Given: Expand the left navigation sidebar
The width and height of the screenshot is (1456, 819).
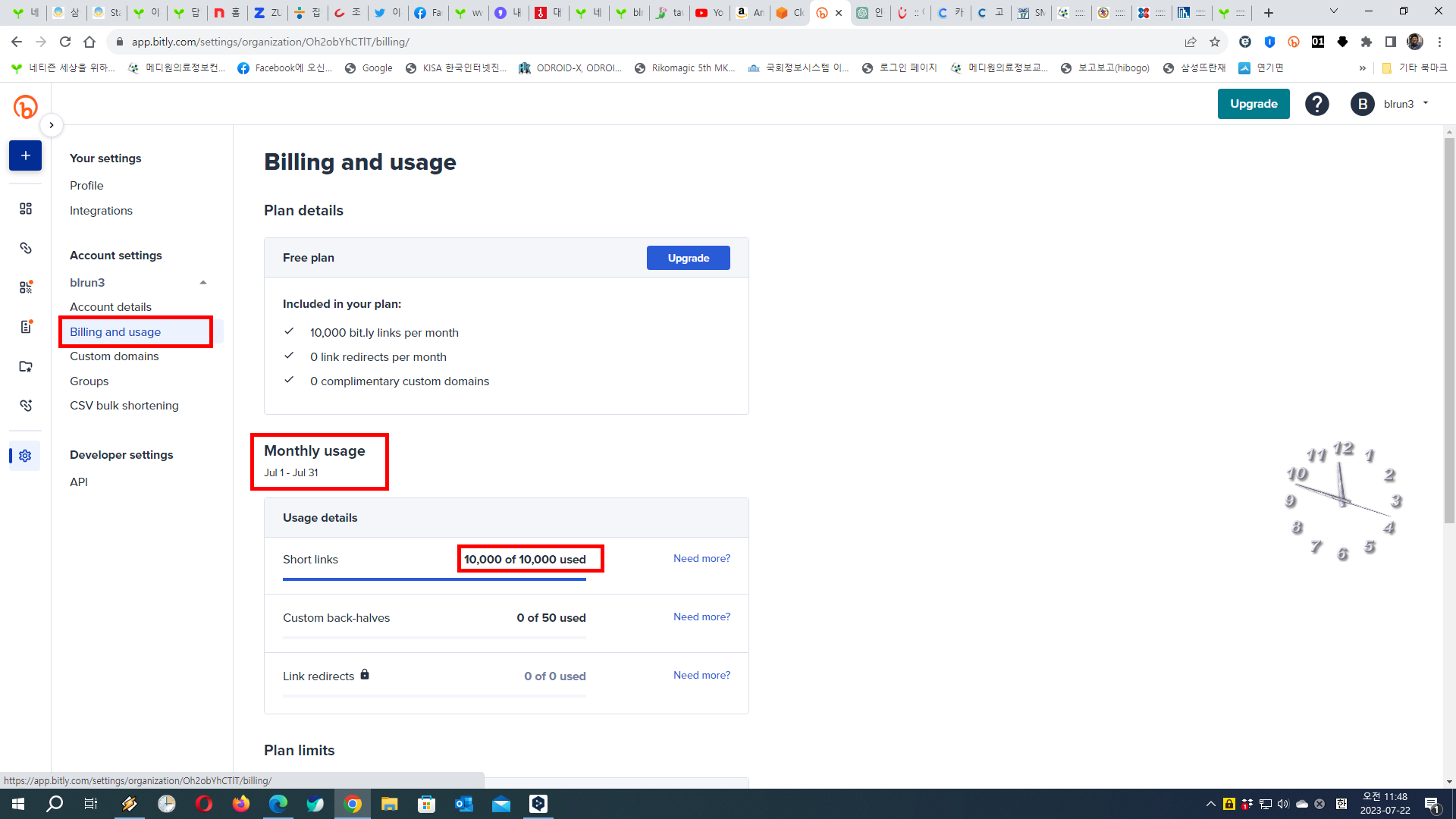Looking at the screenshot, I should 51,125.
